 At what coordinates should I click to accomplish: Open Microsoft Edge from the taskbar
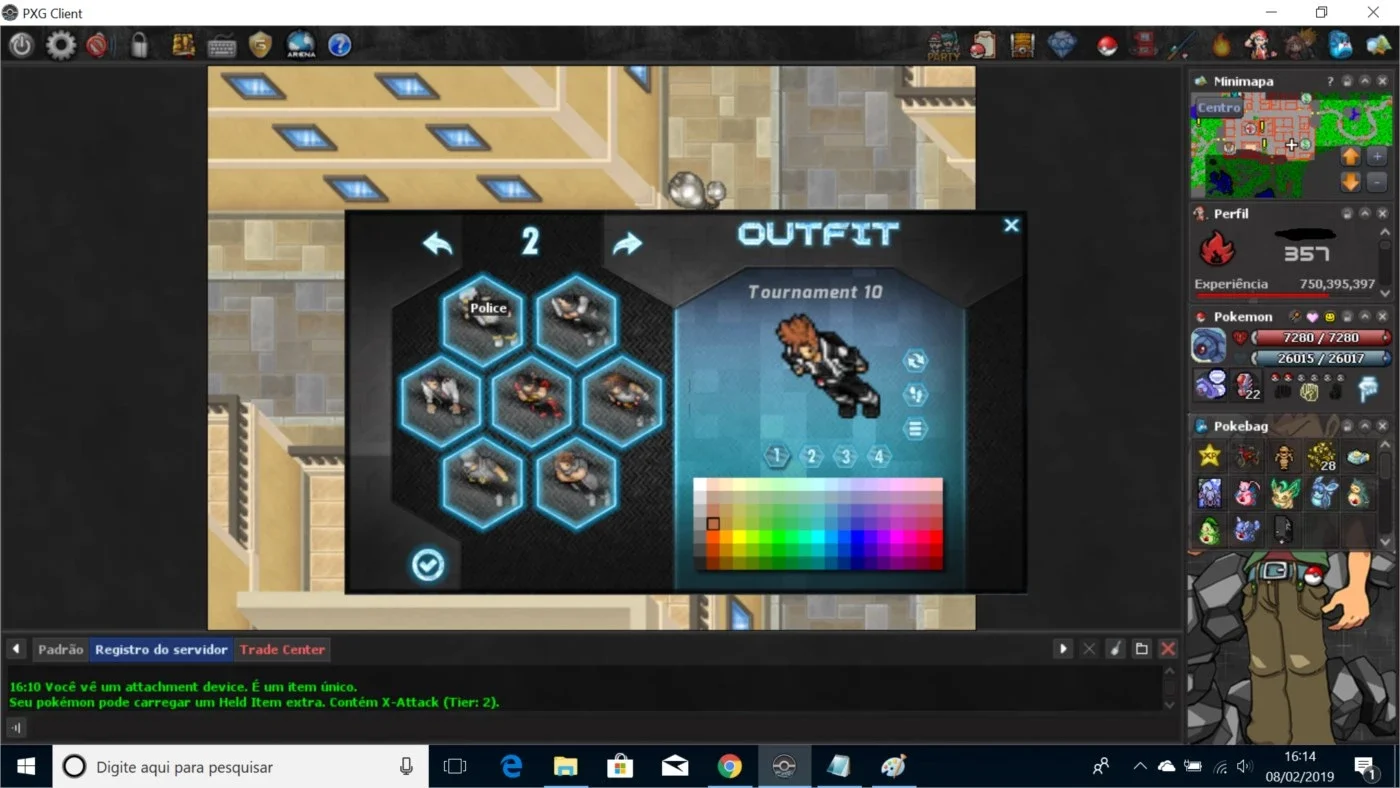(x=512, y=767)
